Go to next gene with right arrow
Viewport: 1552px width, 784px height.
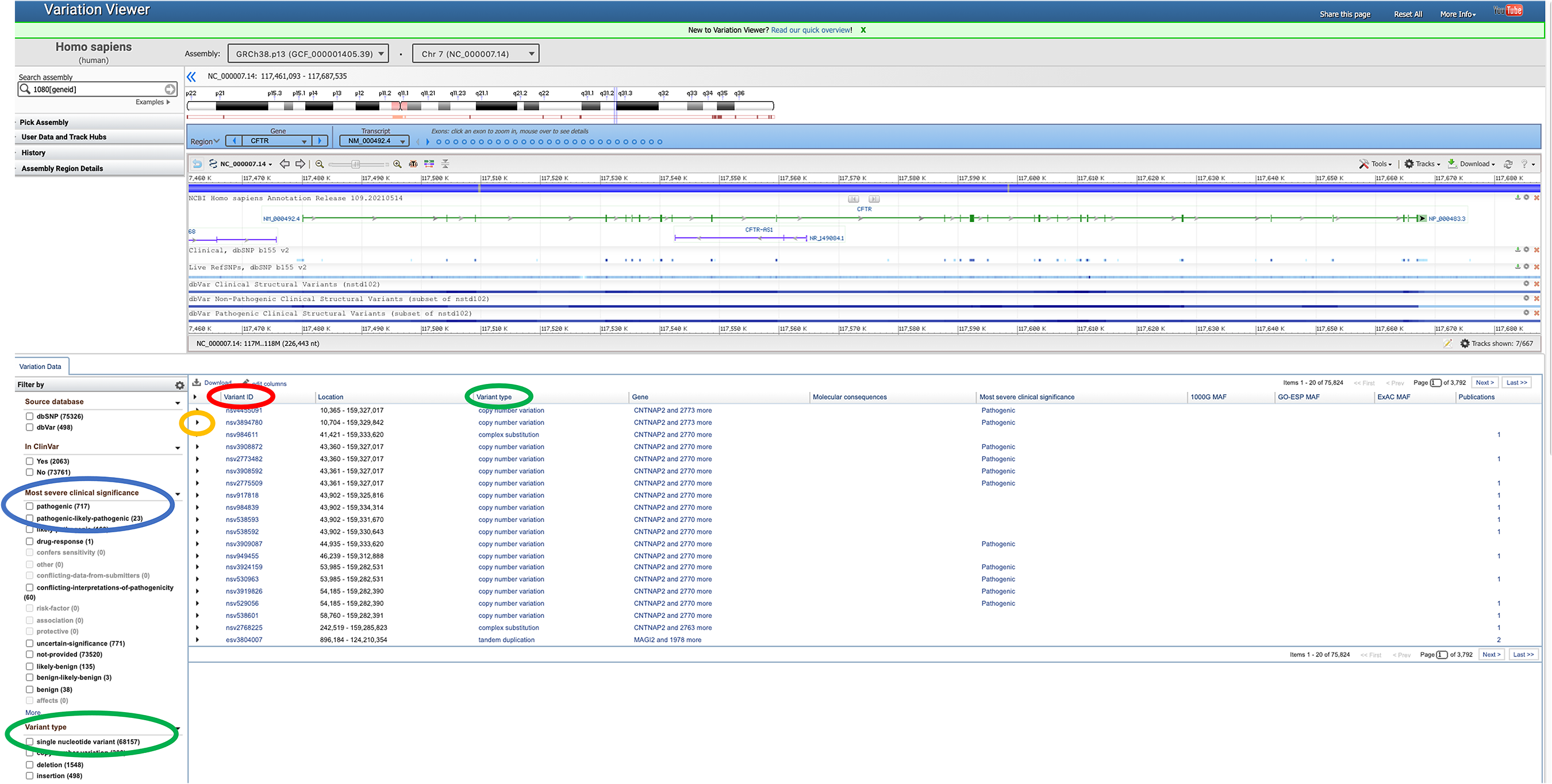point(320,141)
